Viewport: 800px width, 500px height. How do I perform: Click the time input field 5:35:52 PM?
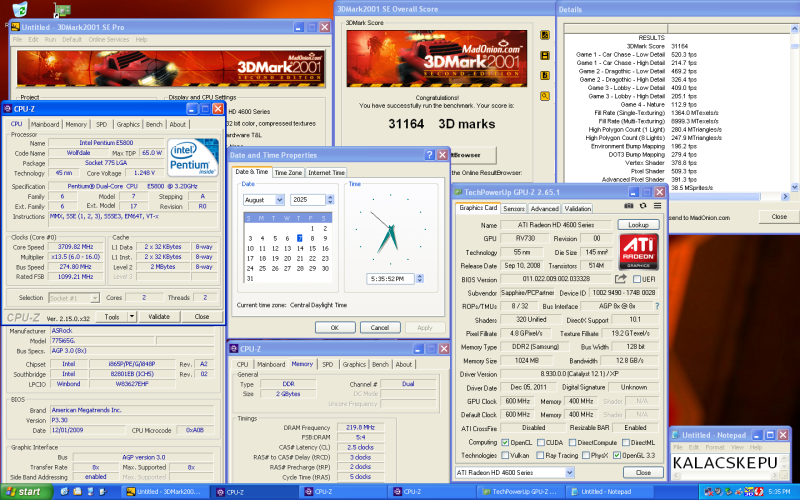point(390,279)
